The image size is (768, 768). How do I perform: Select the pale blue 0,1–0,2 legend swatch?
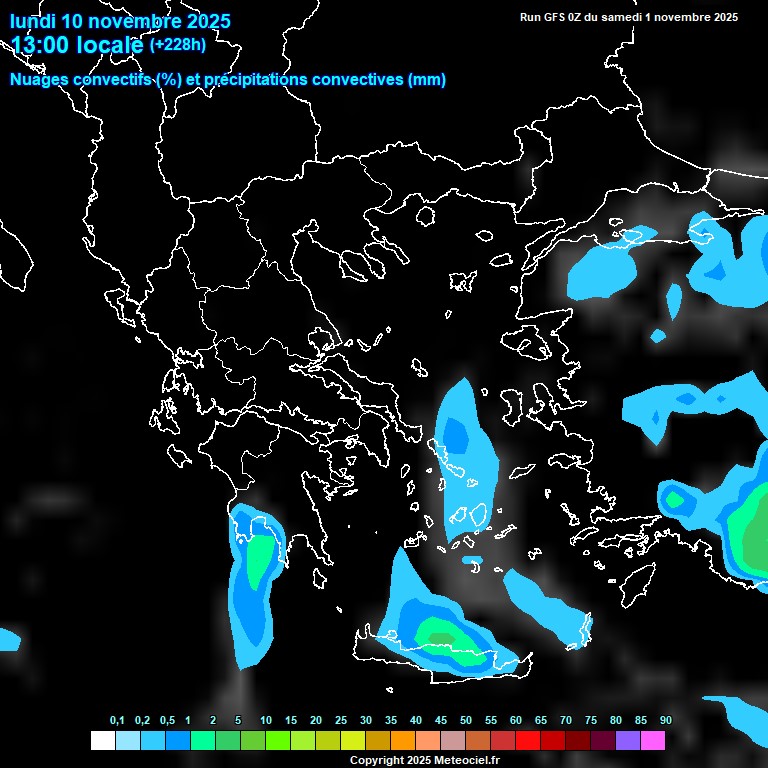coord(127,741)
